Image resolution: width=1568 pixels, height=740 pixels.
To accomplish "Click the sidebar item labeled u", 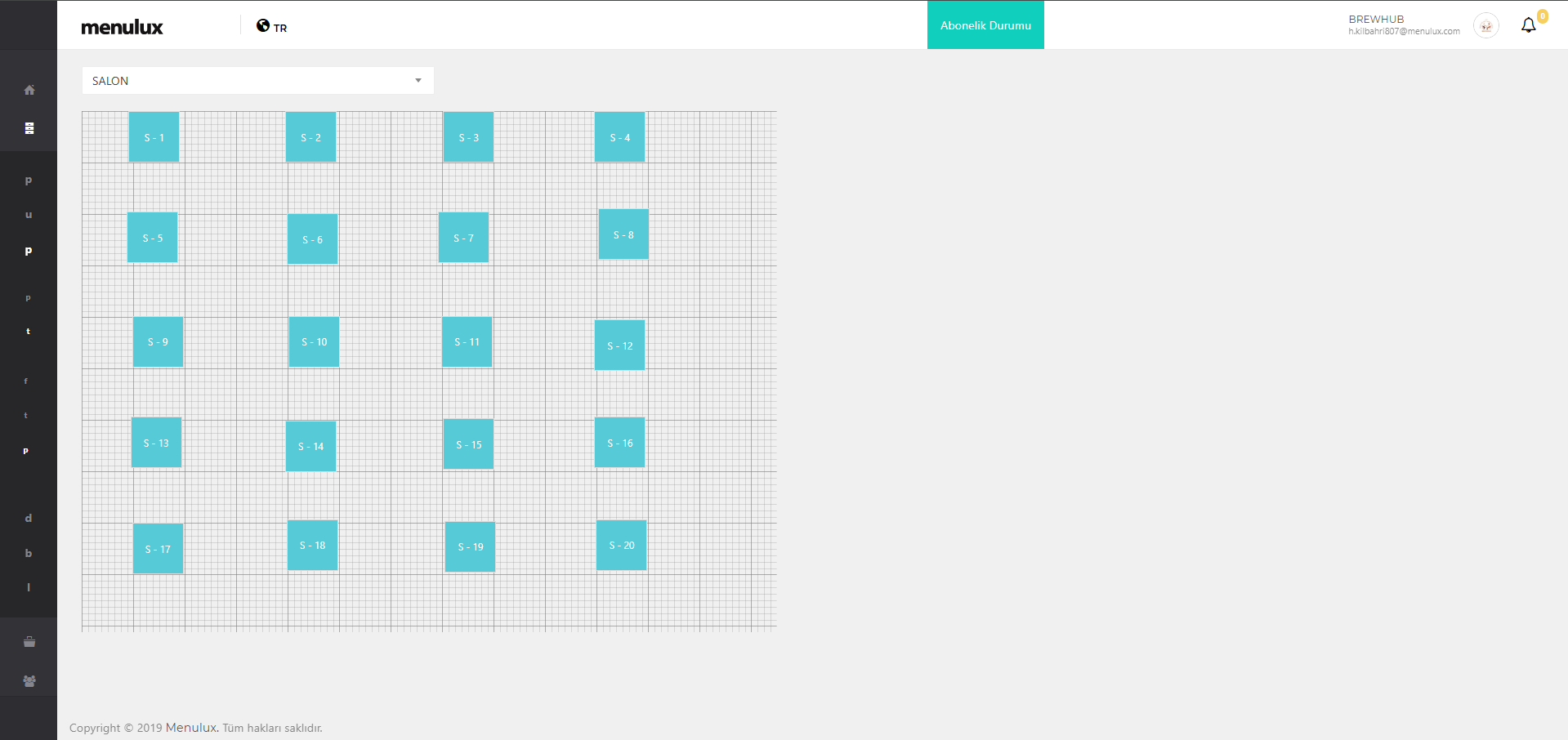I will (29, 215).
